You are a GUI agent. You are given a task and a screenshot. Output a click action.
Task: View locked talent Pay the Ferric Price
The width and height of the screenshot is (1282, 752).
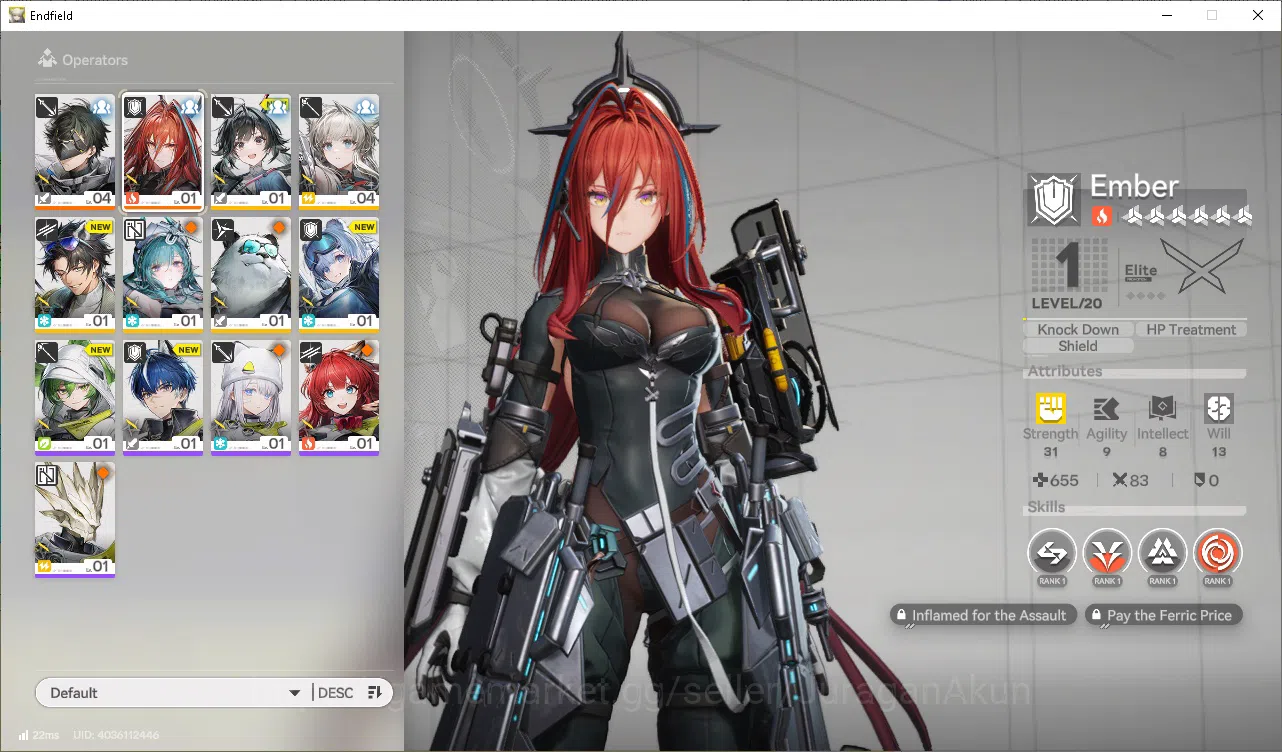pyautogui.click(x=1164, y=616)
